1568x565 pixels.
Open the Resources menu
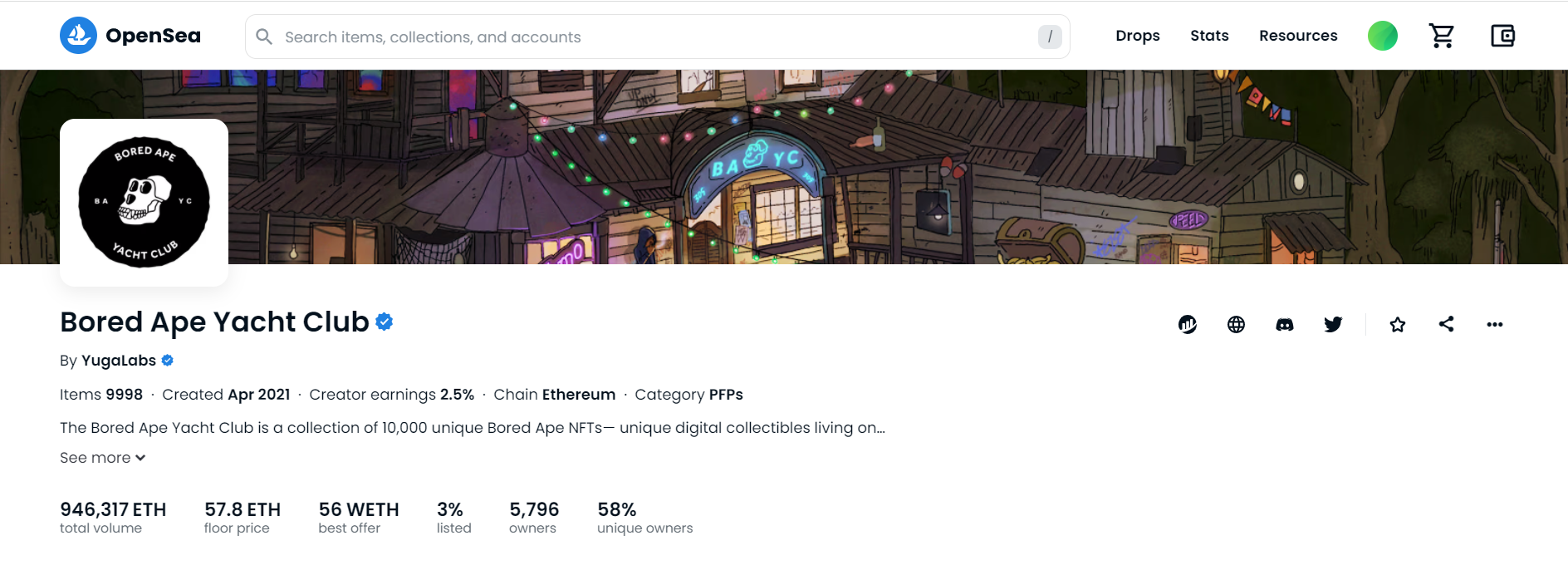(x=1298, y=36)
